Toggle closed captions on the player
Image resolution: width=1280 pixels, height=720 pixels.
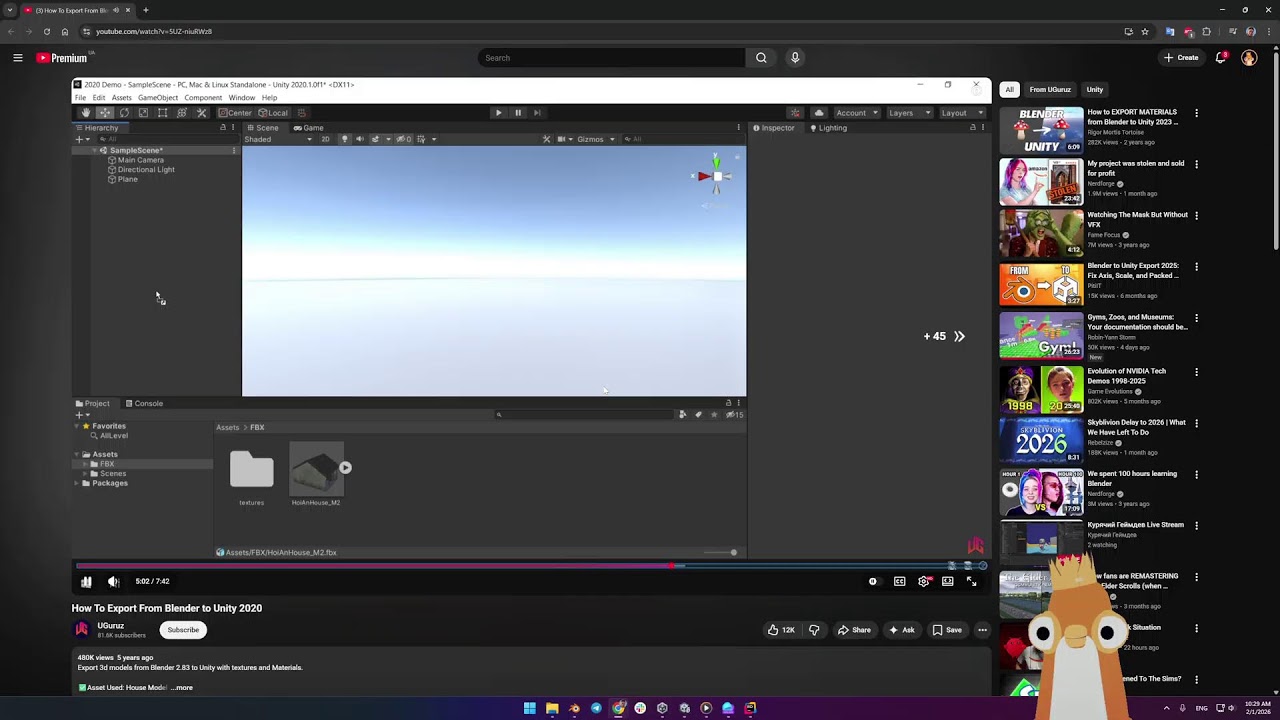click(899, 581)
